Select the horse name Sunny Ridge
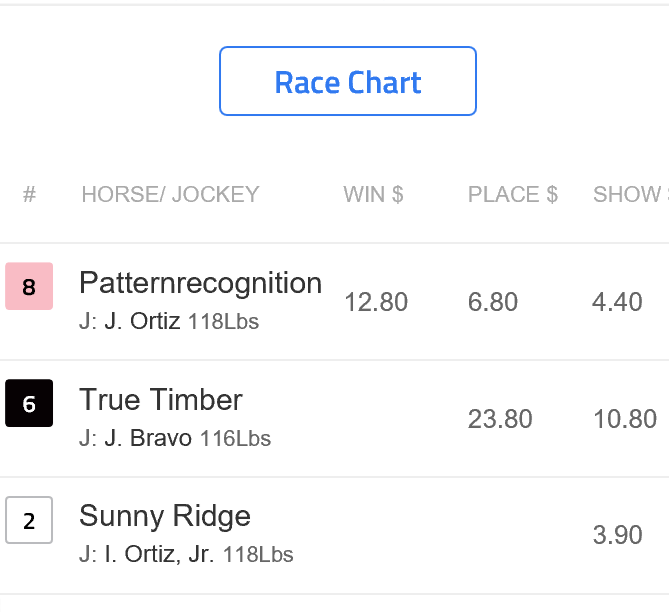Image resolution: width=669 pixels, height=612 pixels. pyautogui.click(x=164, y=516)
